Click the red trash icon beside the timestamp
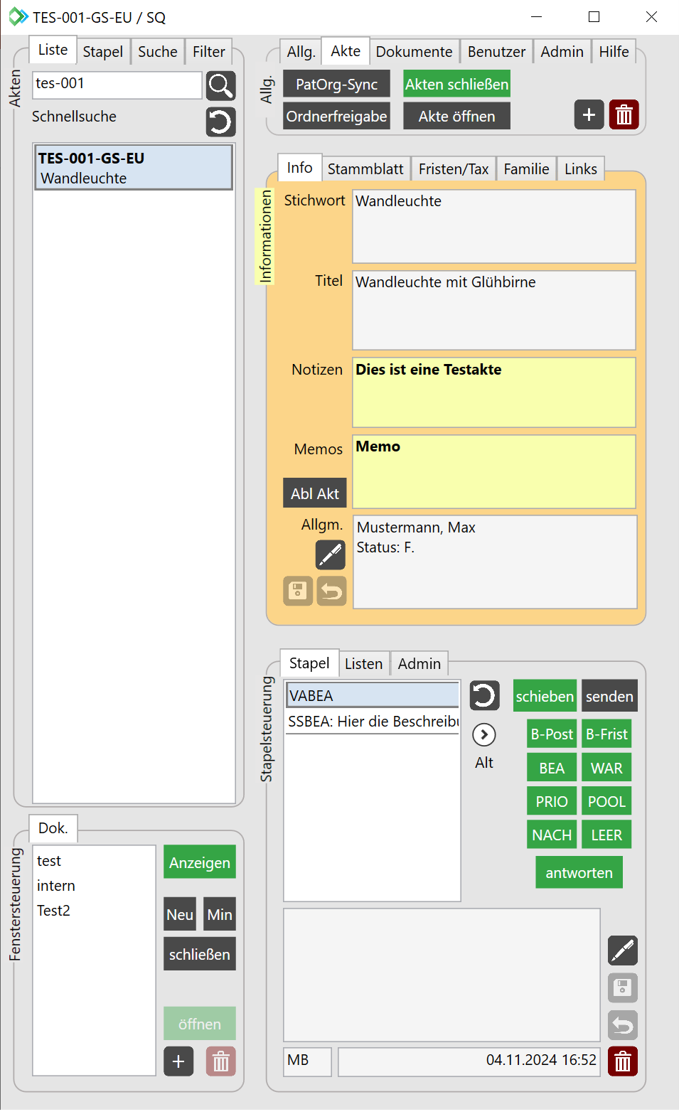The width and height of the screenshot is (679, 1110). [623, 1061]
